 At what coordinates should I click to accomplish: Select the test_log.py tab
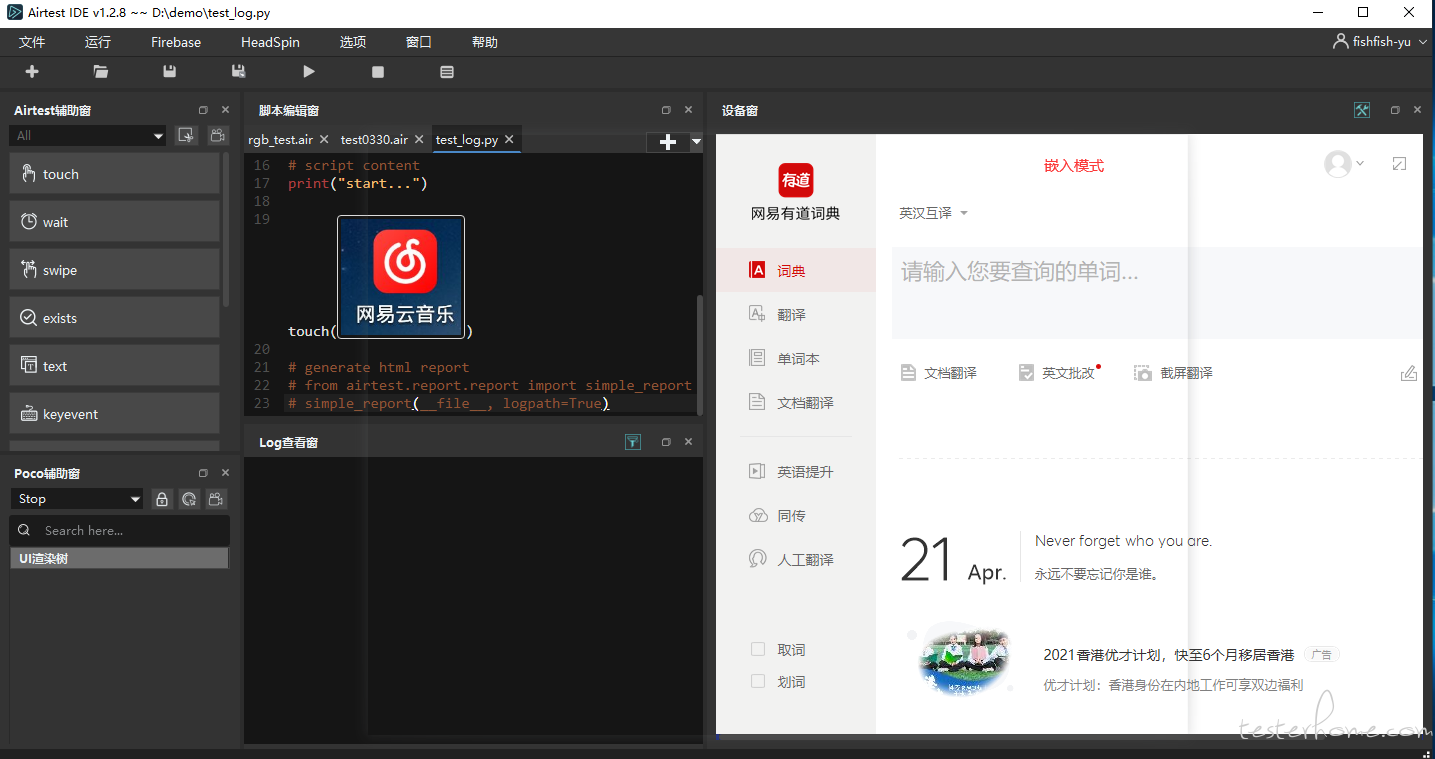point(467,140)
